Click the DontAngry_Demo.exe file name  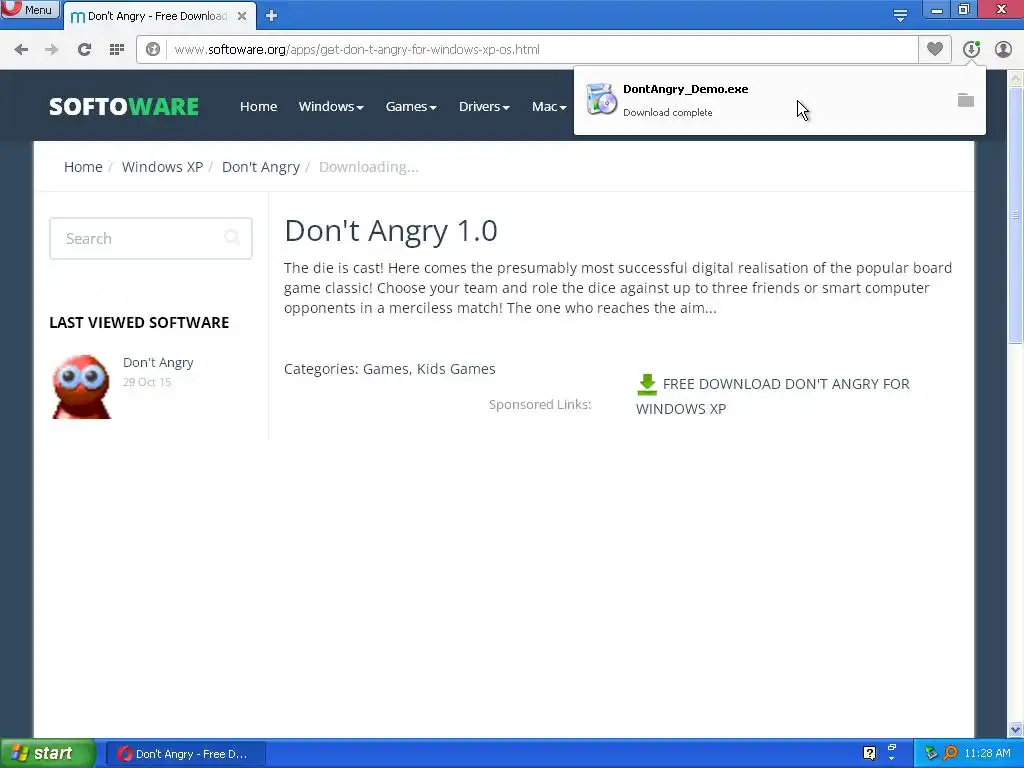click(686, 89)
